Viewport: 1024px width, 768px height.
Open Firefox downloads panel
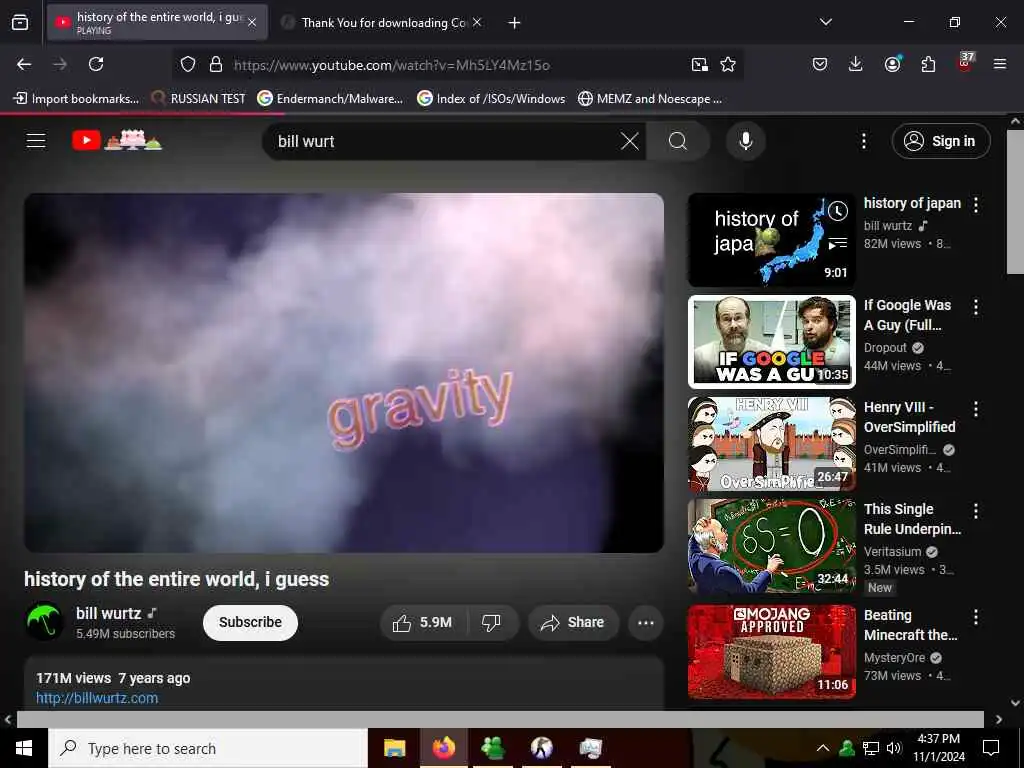[x=856, y=64]
